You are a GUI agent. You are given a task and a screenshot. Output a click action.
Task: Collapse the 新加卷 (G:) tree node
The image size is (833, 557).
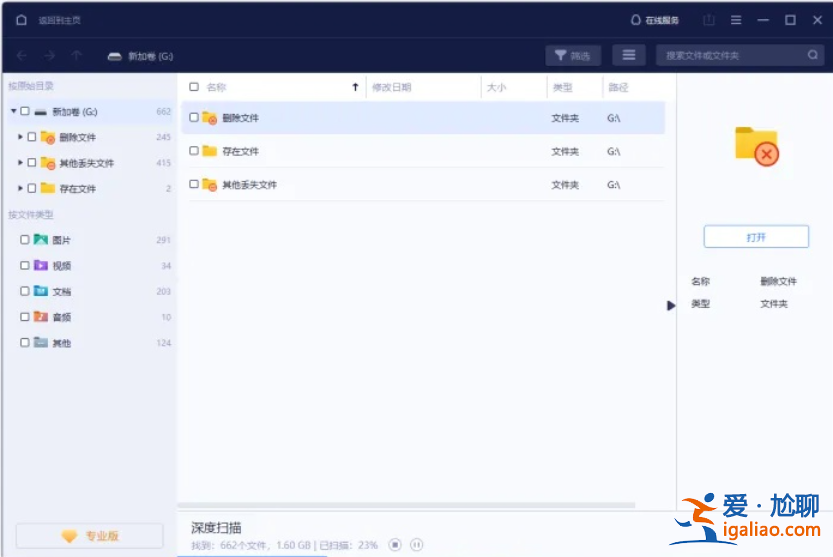pyautogui.click(x=13, y=111)
